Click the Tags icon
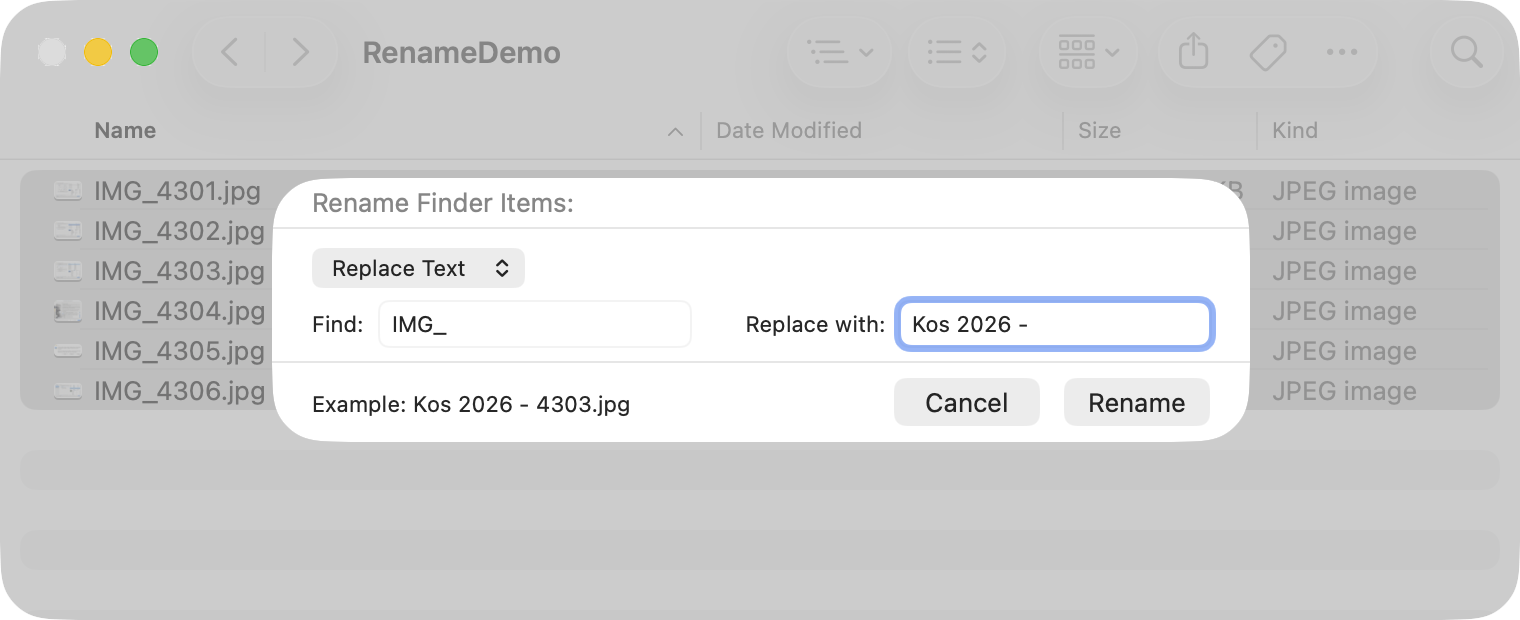The image size is (1520, 620). pyautogui.click(x=1268, y=52)
